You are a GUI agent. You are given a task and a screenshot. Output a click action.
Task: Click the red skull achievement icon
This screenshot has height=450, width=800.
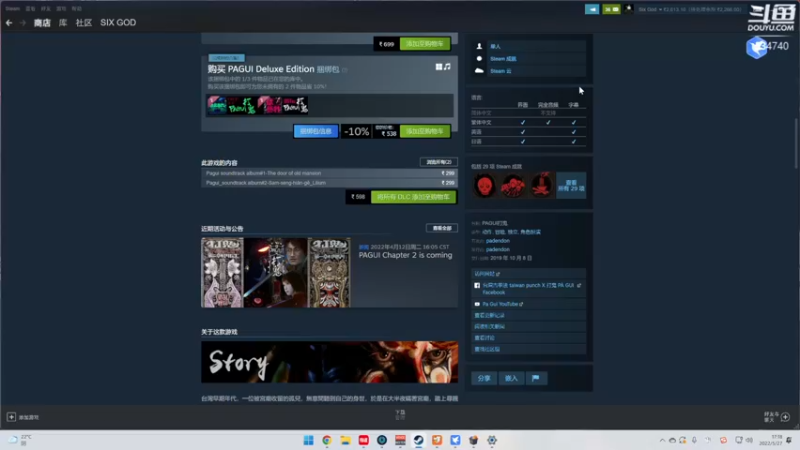[x=485, y=185]
